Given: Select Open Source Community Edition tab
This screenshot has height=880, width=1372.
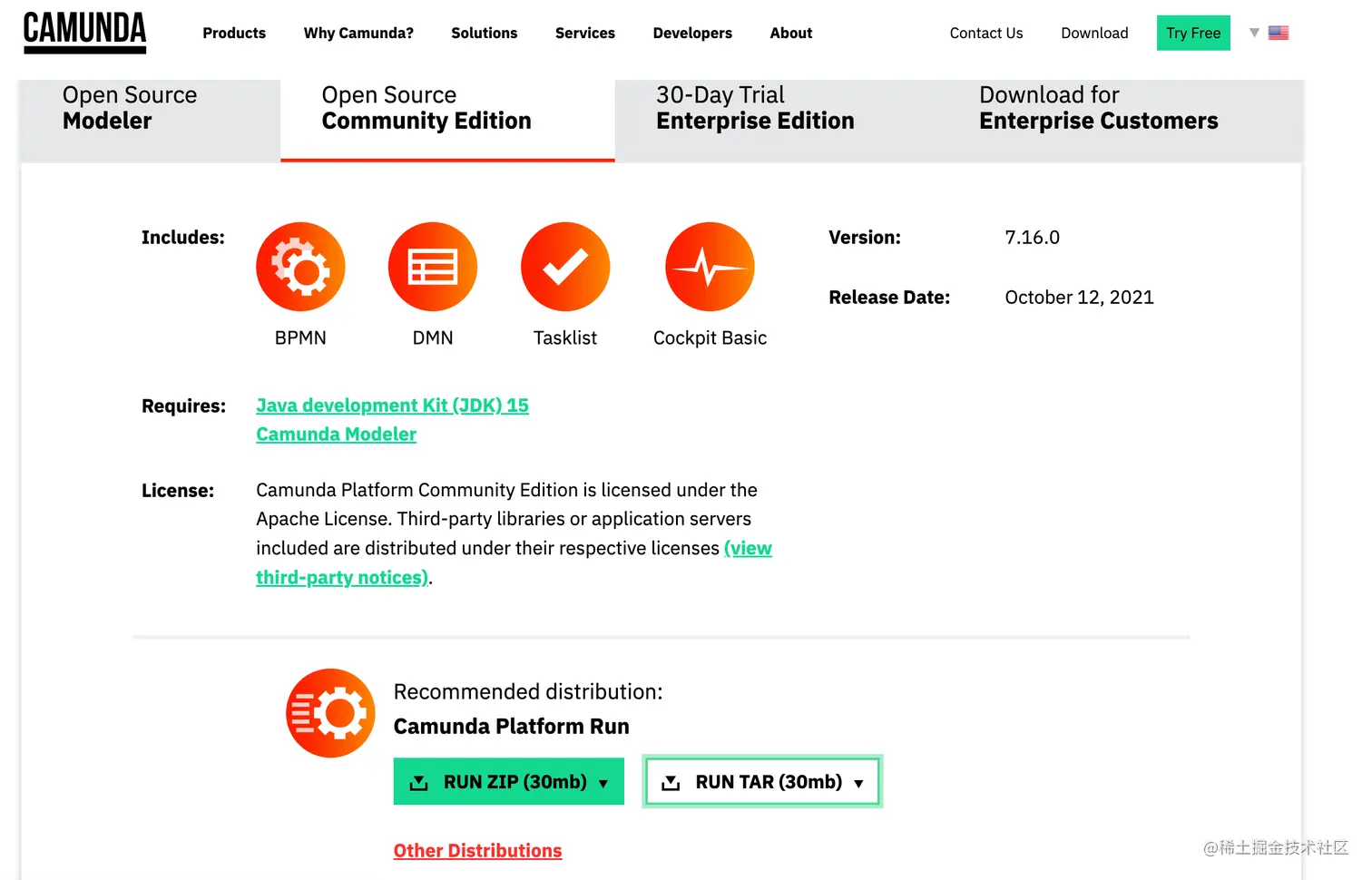Looking at the screenshot, I should (x=447, y=121).
